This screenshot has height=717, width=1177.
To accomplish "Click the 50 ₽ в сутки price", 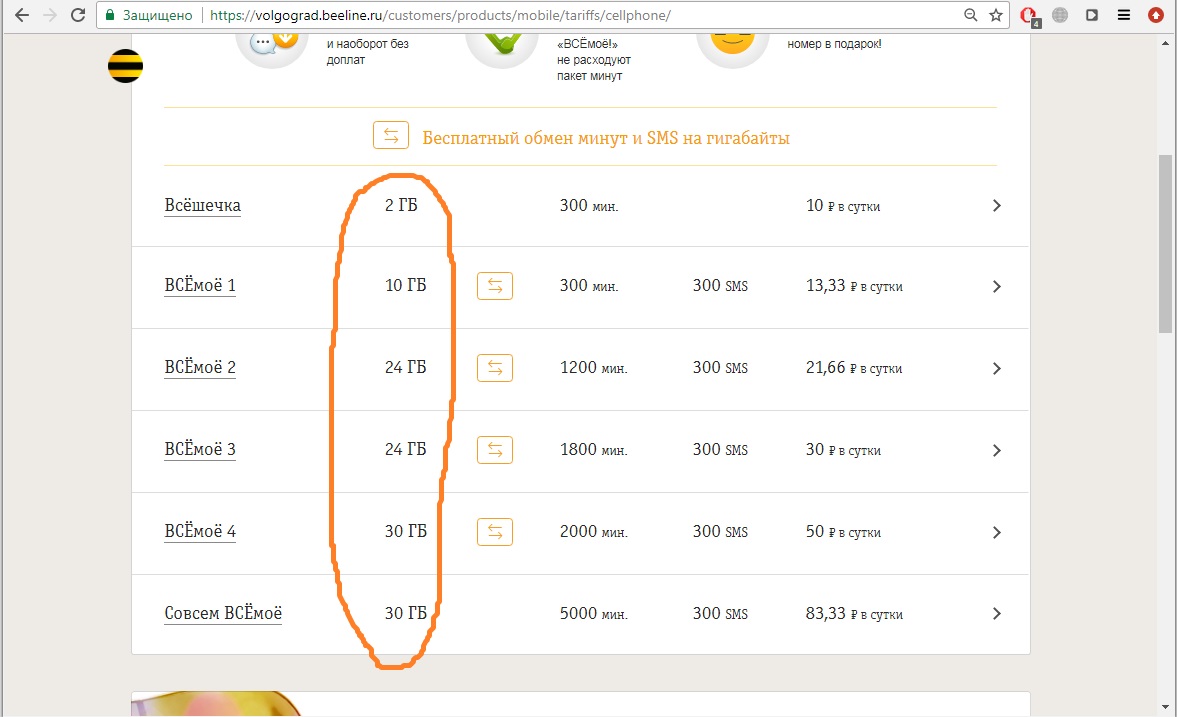I will [x=843, y=532].
